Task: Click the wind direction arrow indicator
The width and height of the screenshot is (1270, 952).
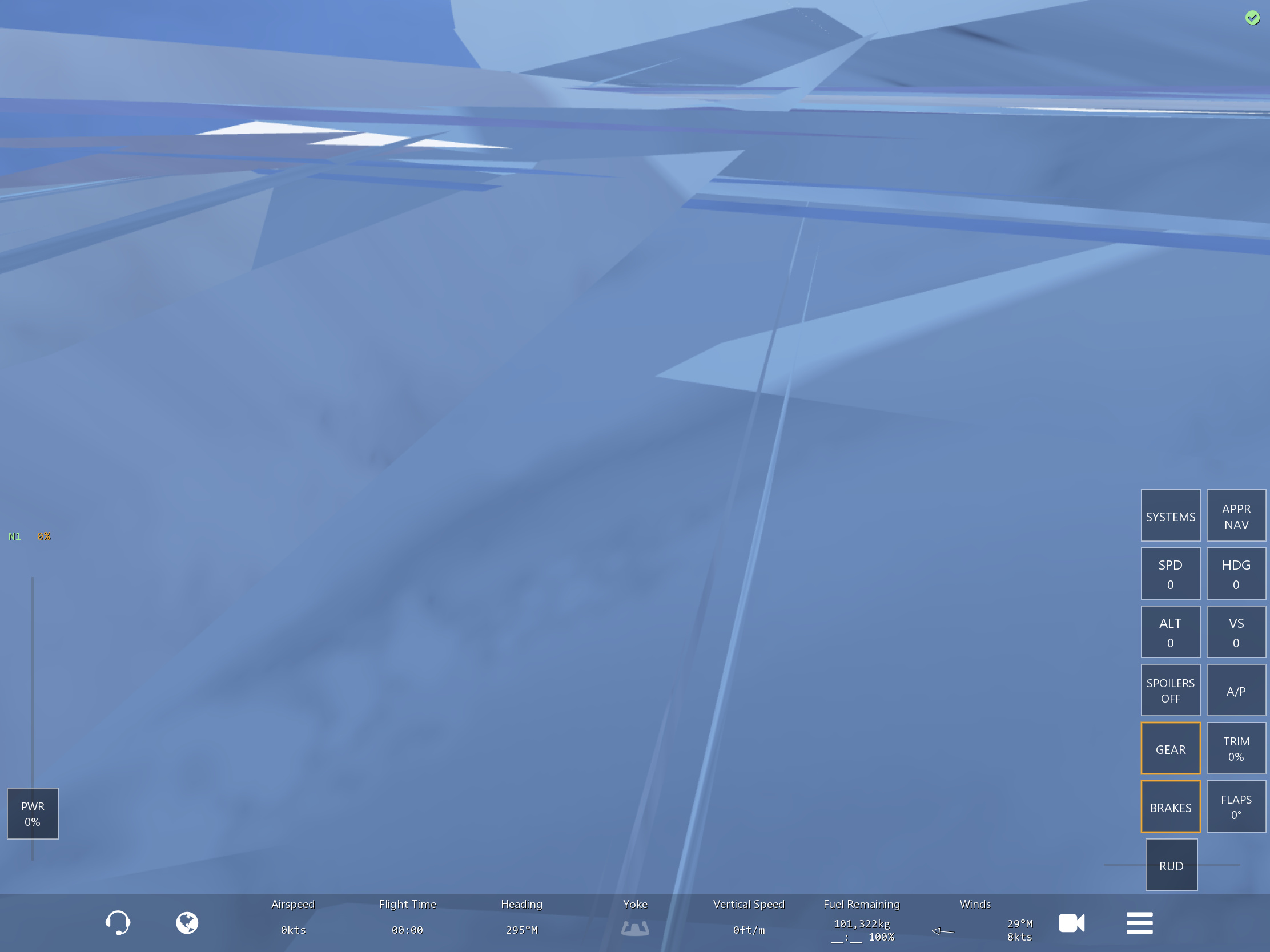Action: (x=943, y=931)
